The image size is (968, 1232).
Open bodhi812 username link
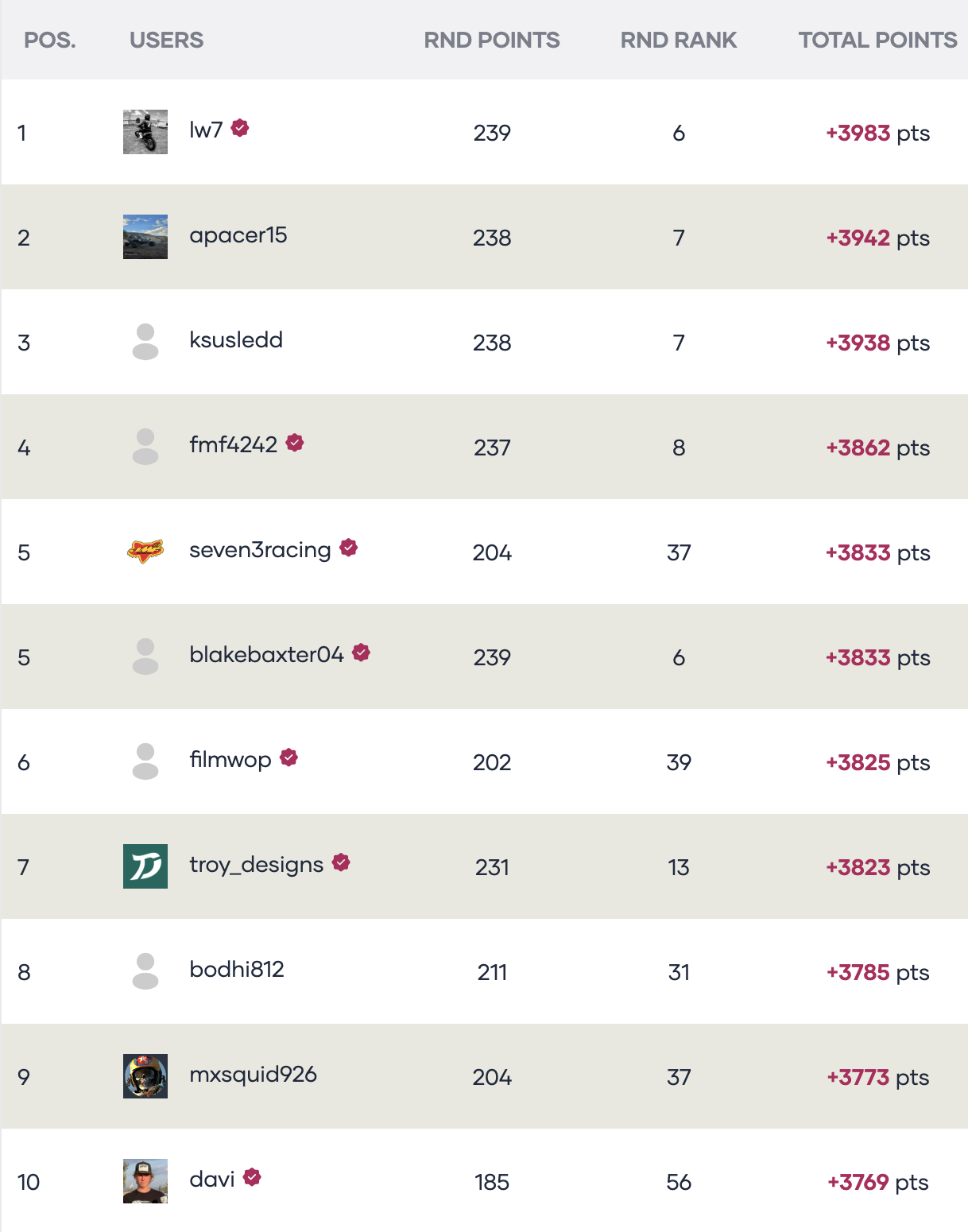237,970
